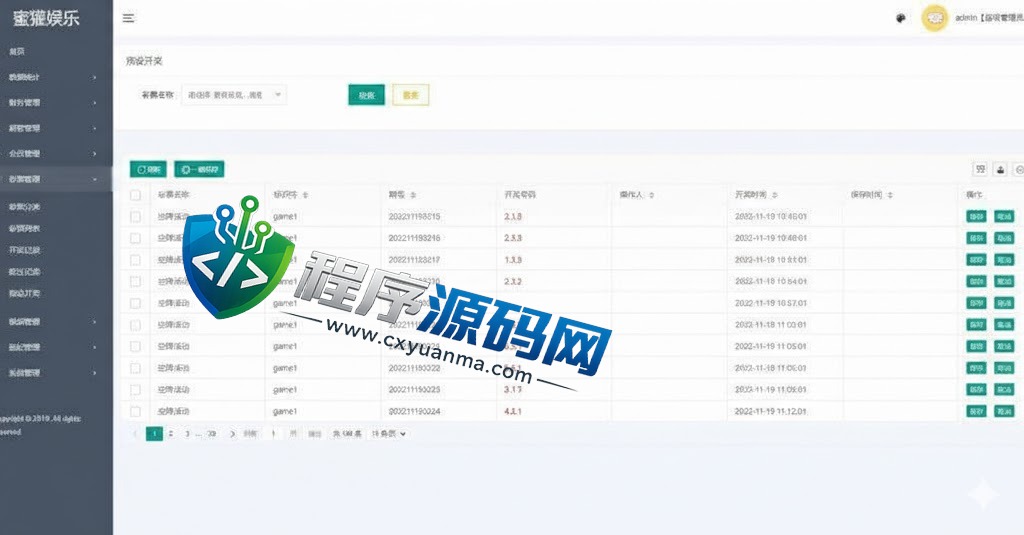The width and height of the screenshot is (1024, 535).
Task: Open the column filter icon above table
Action: tap(980, 169)
